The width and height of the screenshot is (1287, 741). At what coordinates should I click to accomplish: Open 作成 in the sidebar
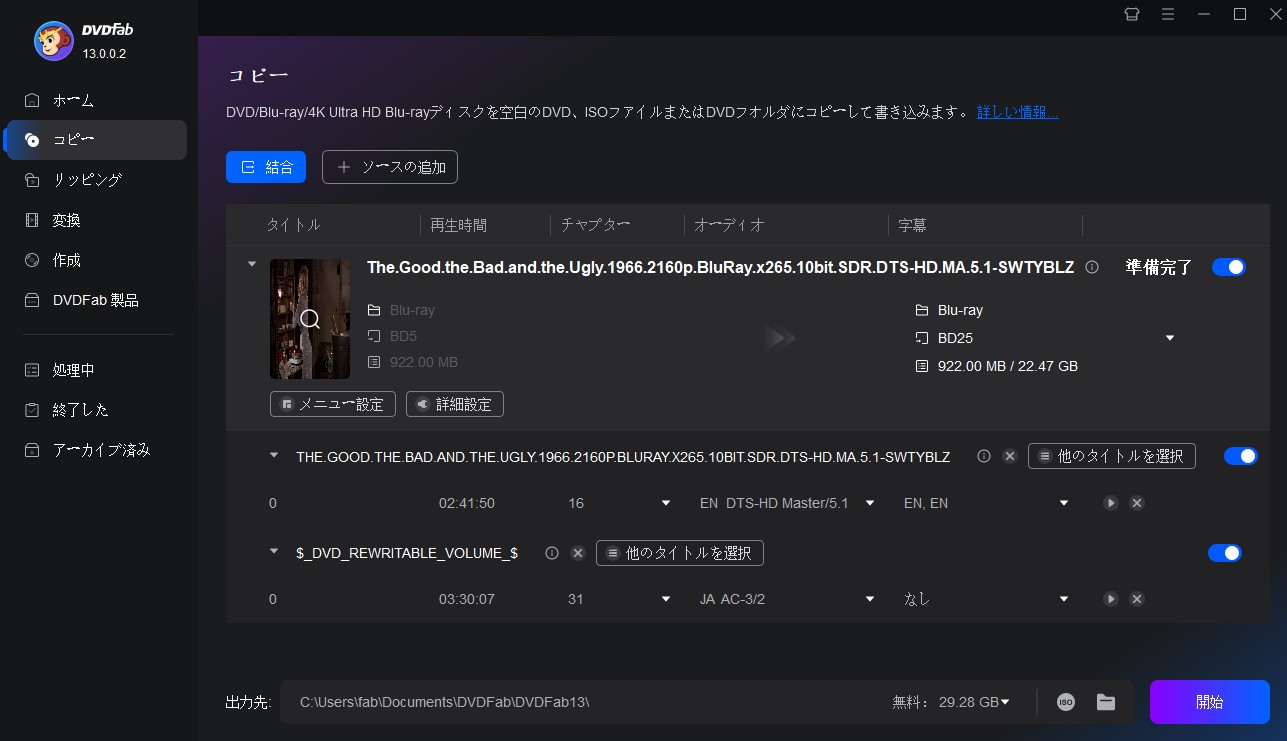(x=95, y=260)
